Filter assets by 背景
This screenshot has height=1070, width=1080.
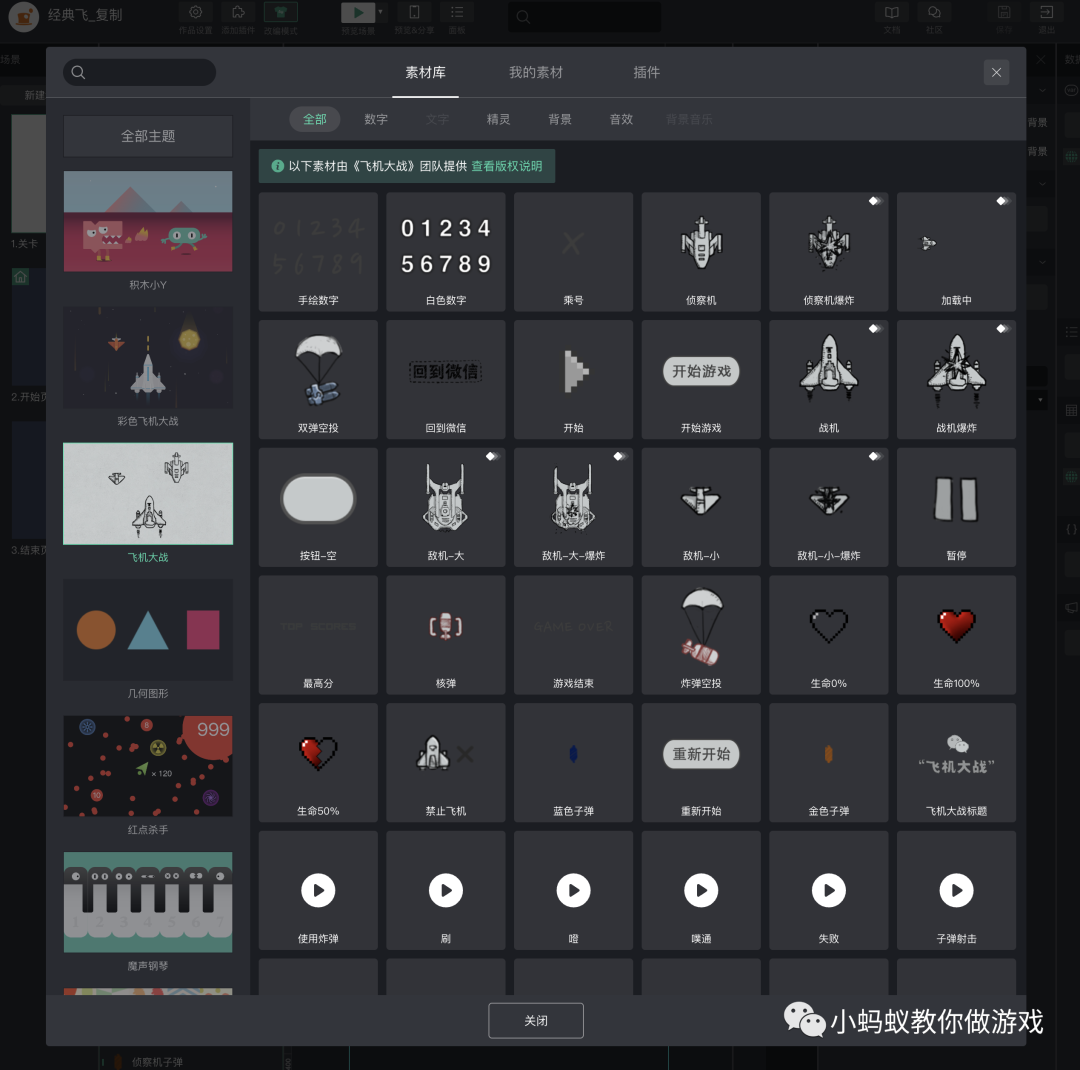[x=559, y=119]
